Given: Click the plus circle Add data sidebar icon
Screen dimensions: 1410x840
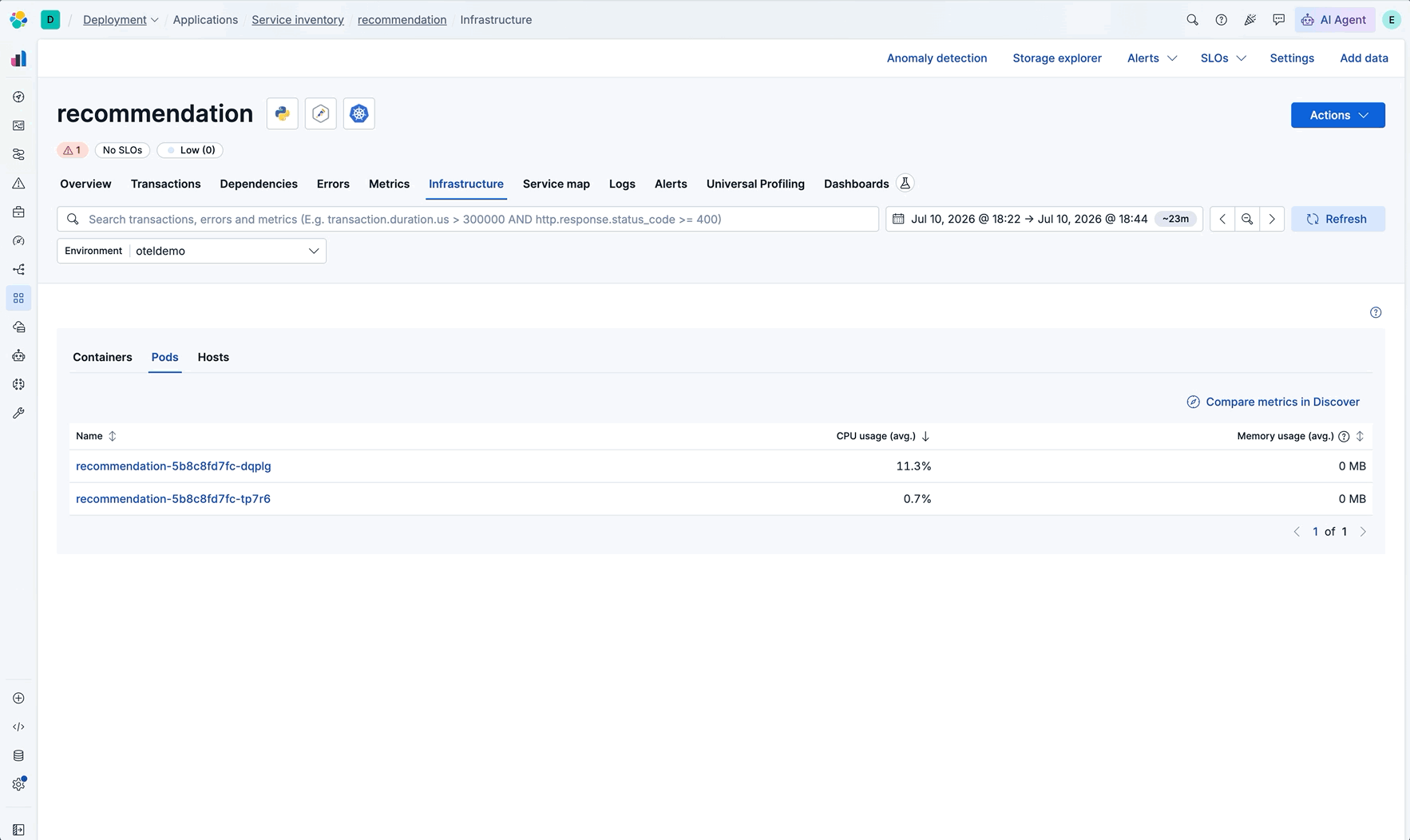Looking at the screenshot, I should 18,698.
